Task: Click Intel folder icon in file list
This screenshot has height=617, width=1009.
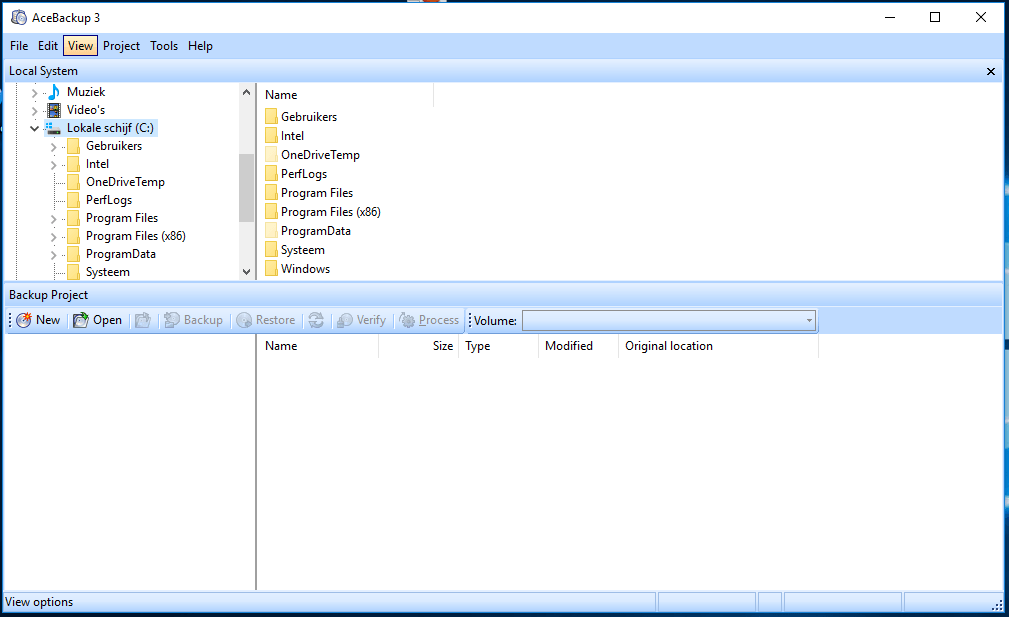Action: pyautogui.click(x=271, y=136)
